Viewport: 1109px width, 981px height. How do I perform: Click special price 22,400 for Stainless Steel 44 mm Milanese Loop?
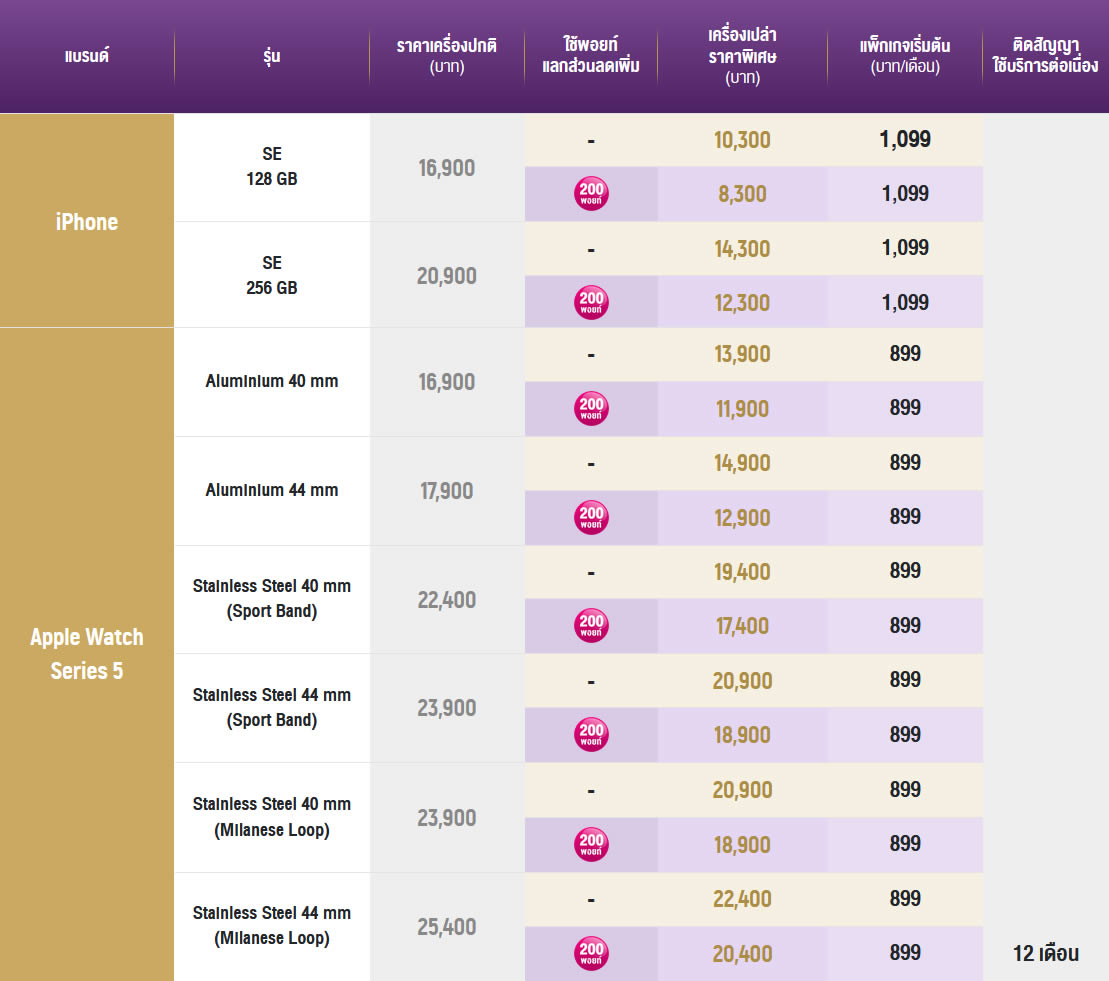[742, 899]
